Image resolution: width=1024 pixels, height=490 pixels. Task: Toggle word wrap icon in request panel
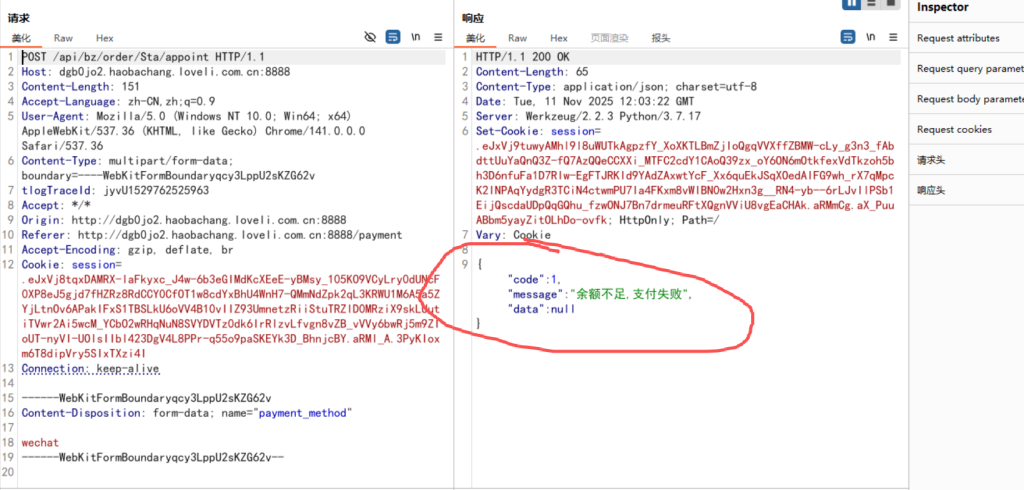[393, 37]
